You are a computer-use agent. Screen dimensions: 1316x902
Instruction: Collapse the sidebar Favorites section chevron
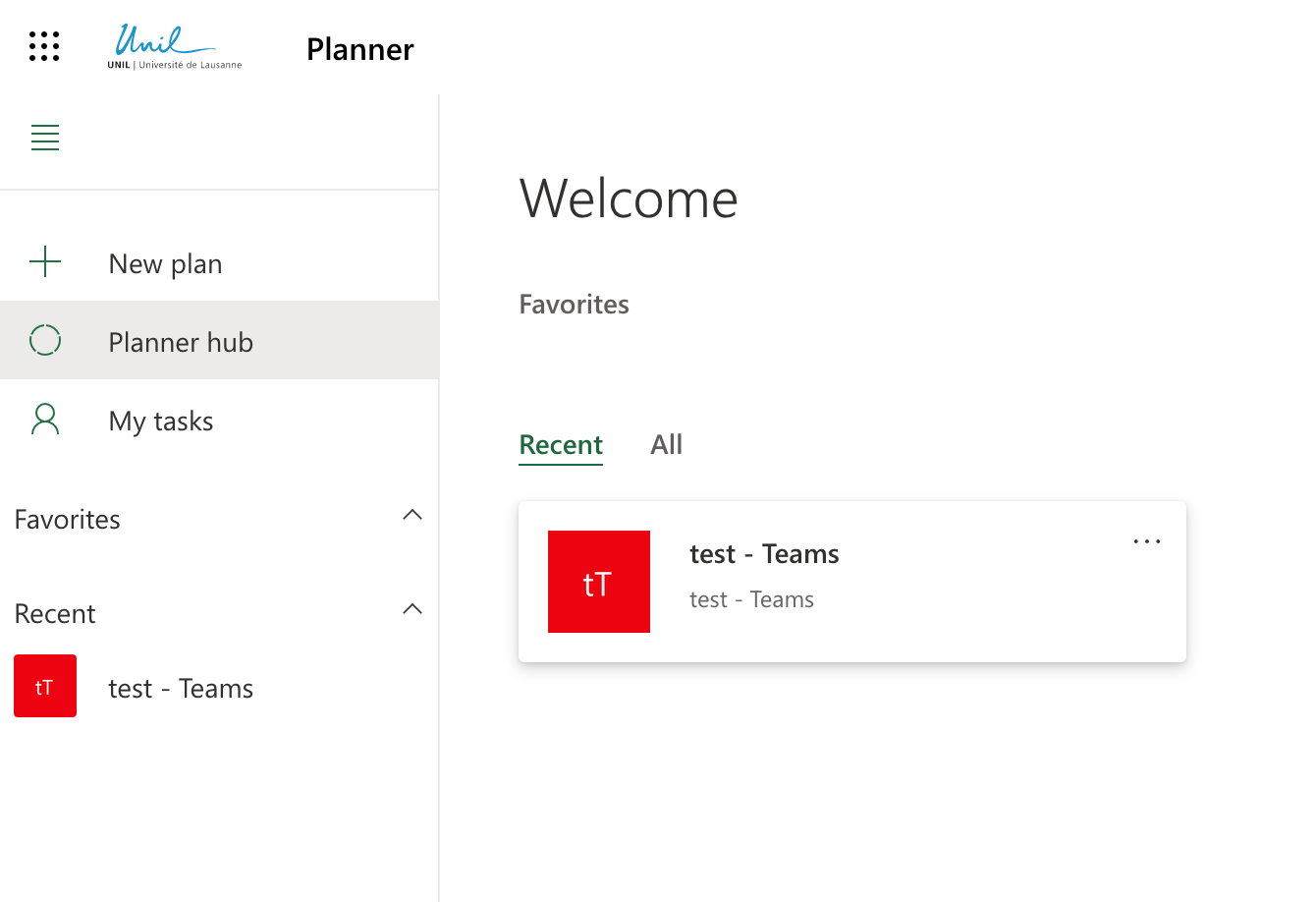(x=412, y=515)
